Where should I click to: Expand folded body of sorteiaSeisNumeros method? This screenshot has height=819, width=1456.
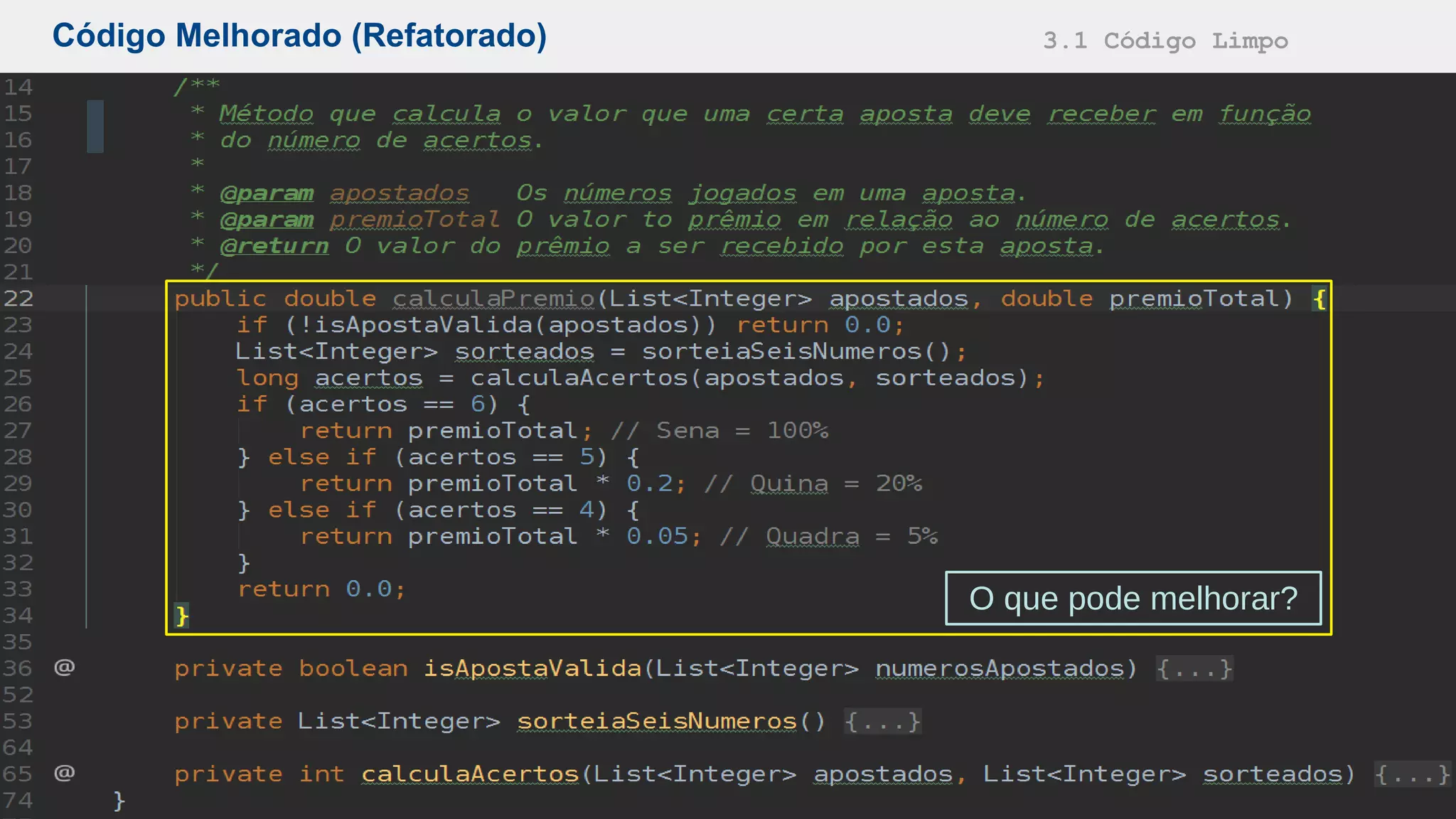point(882,722)
